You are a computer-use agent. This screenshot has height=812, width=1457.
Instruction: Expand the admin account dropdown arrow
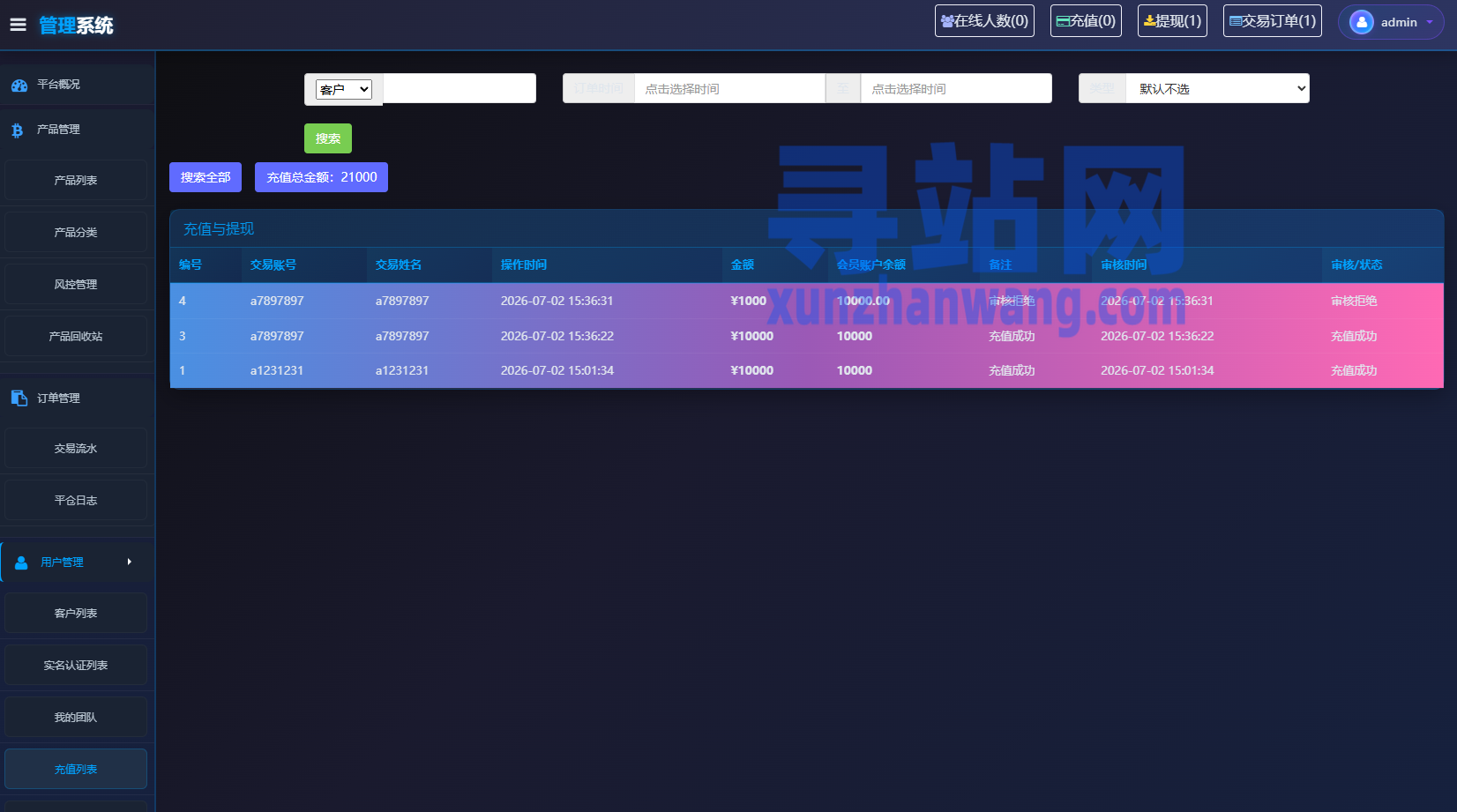(1430, 23)
